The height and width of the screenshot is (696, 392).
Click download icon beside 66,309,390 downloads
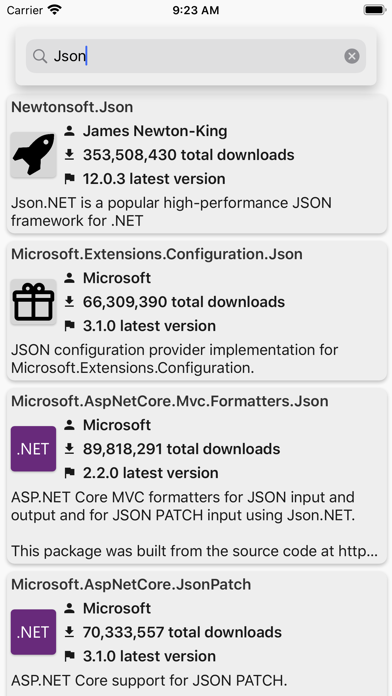click(x=69, y=302)
